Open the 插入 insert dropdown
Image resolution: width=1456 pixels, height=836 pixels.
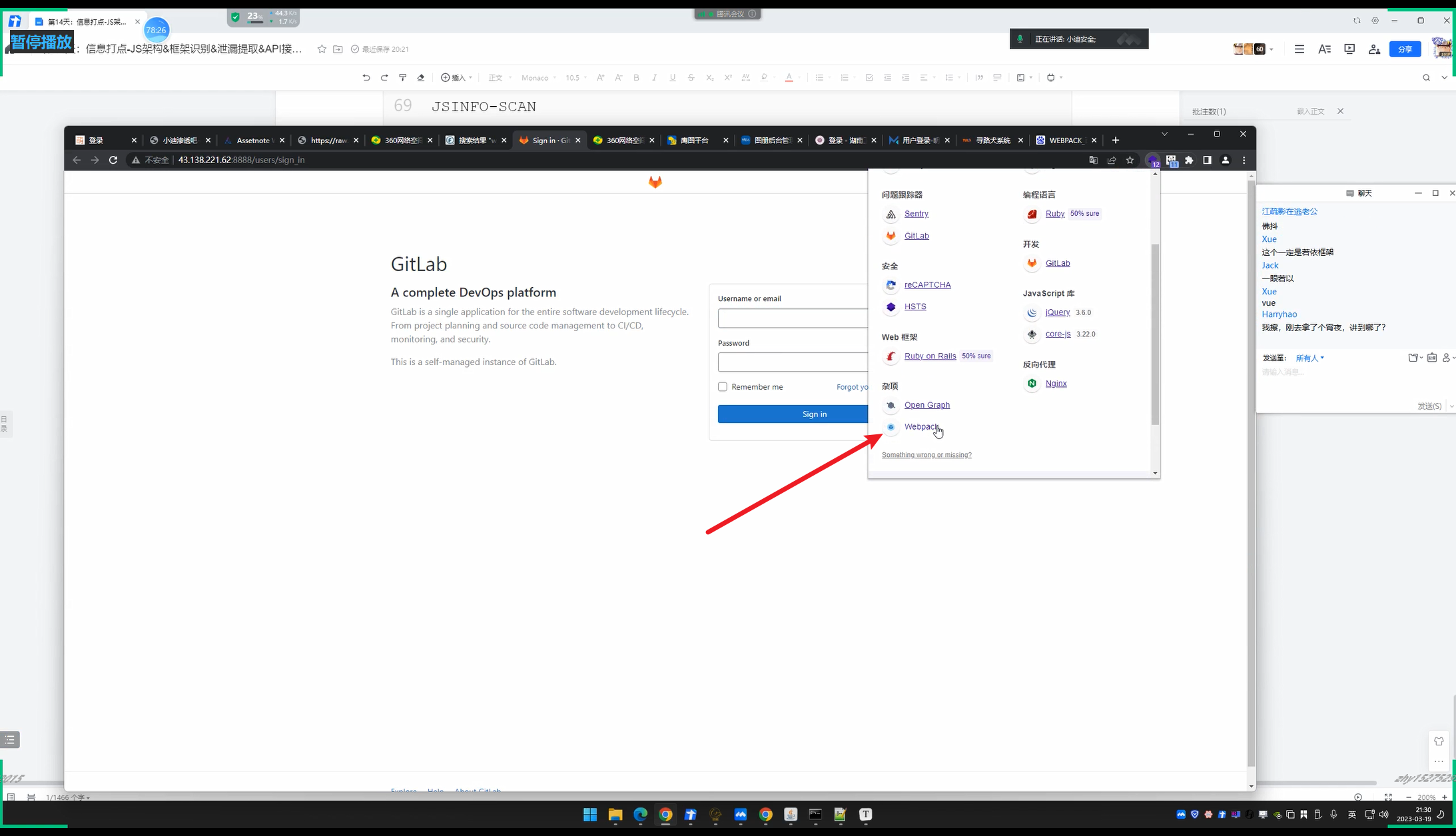coord(457,78)
